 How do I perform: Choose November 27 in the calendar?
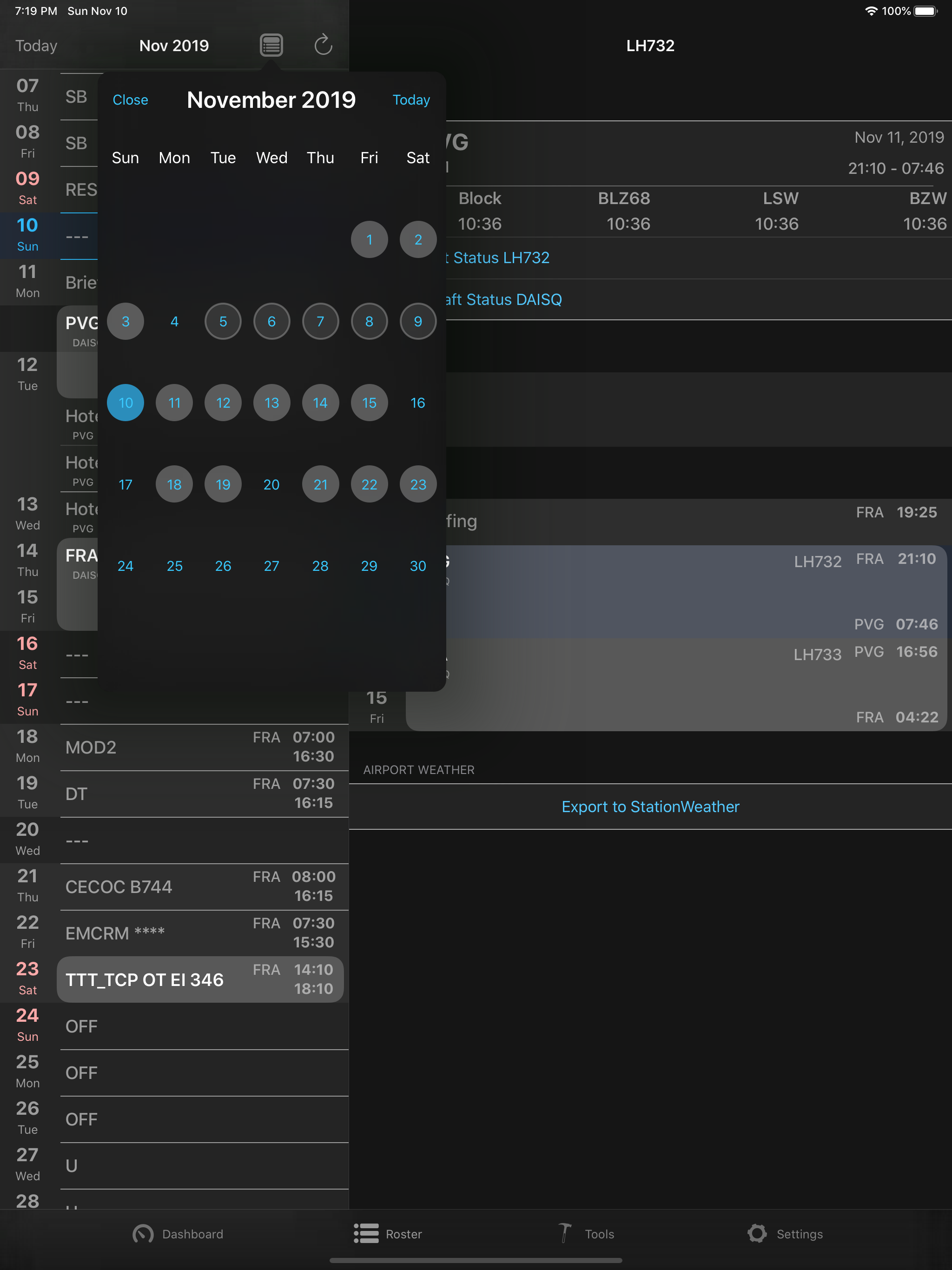tap(271, 566)
